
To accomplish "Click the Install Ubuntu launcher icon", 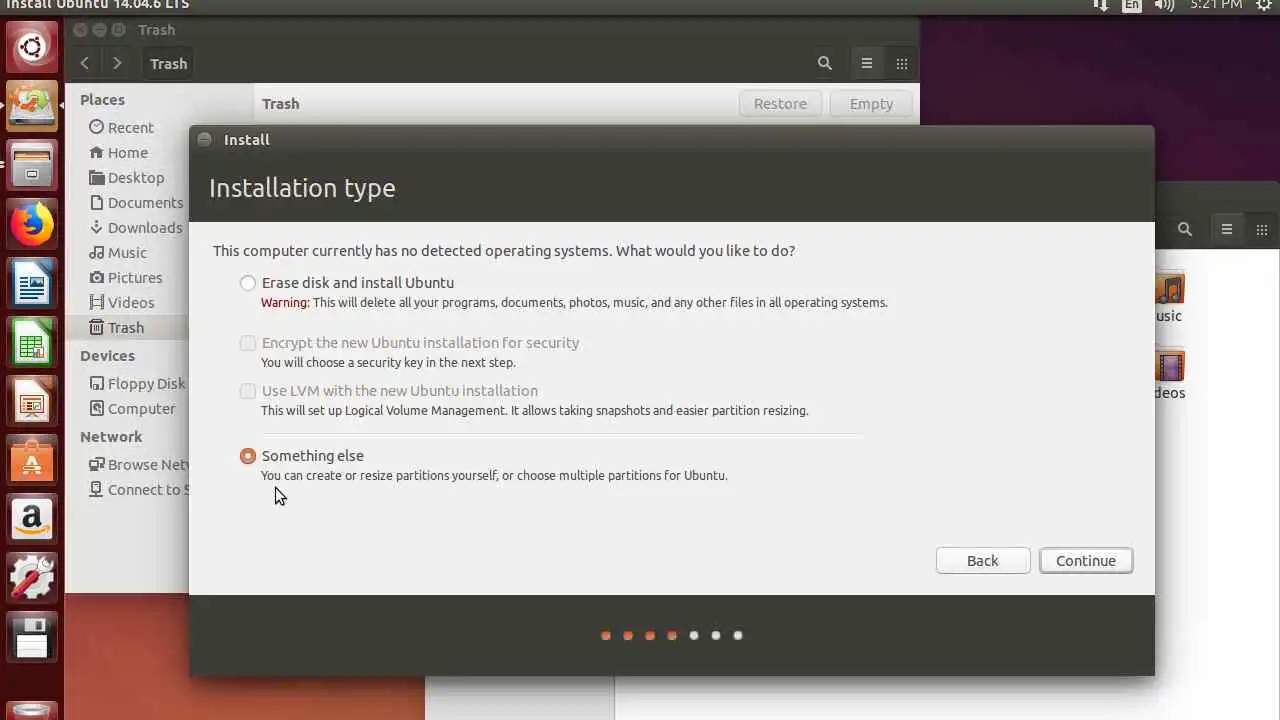I will pos(32,105).
